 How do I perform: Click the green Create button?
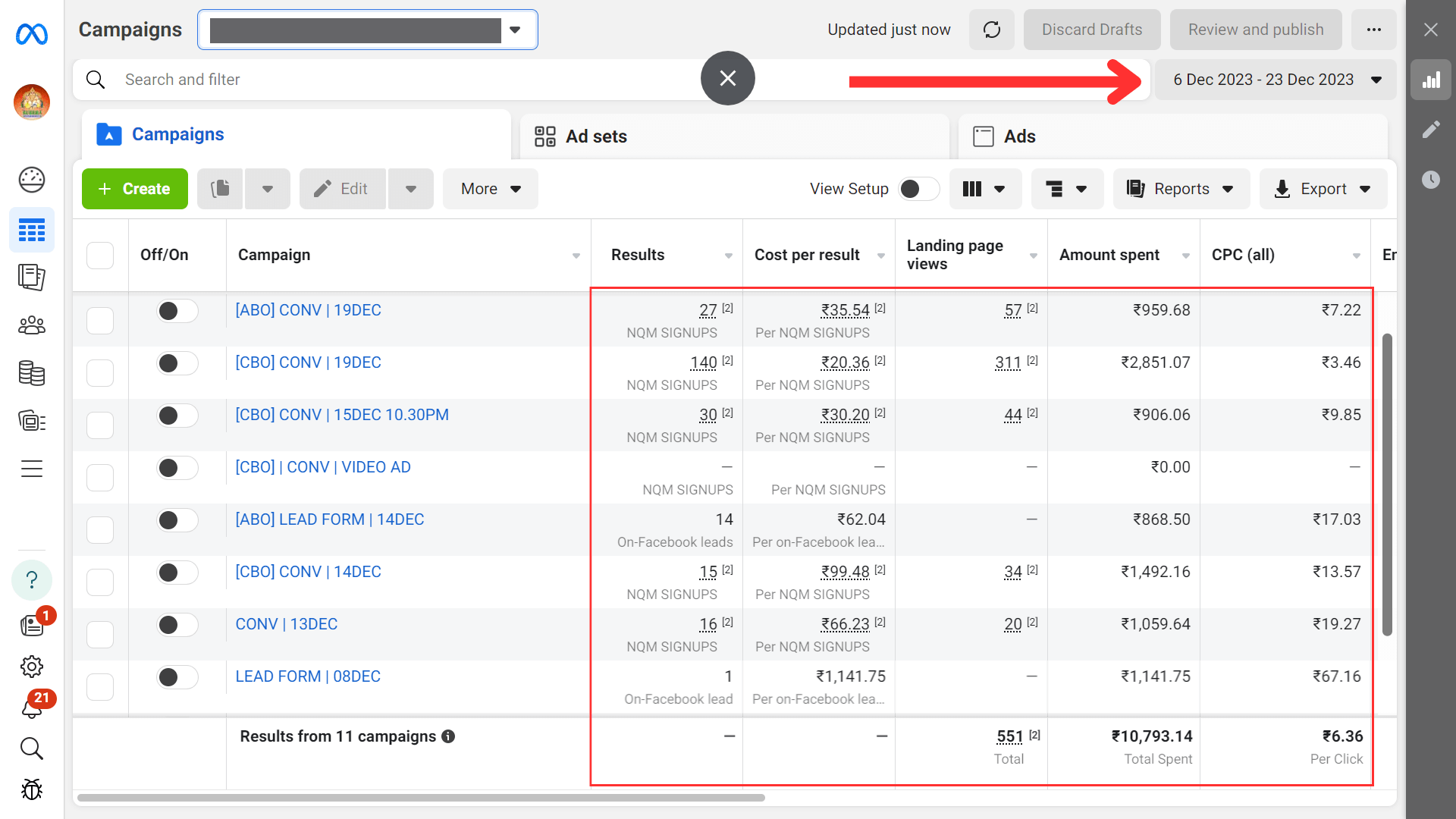[135, 189]
